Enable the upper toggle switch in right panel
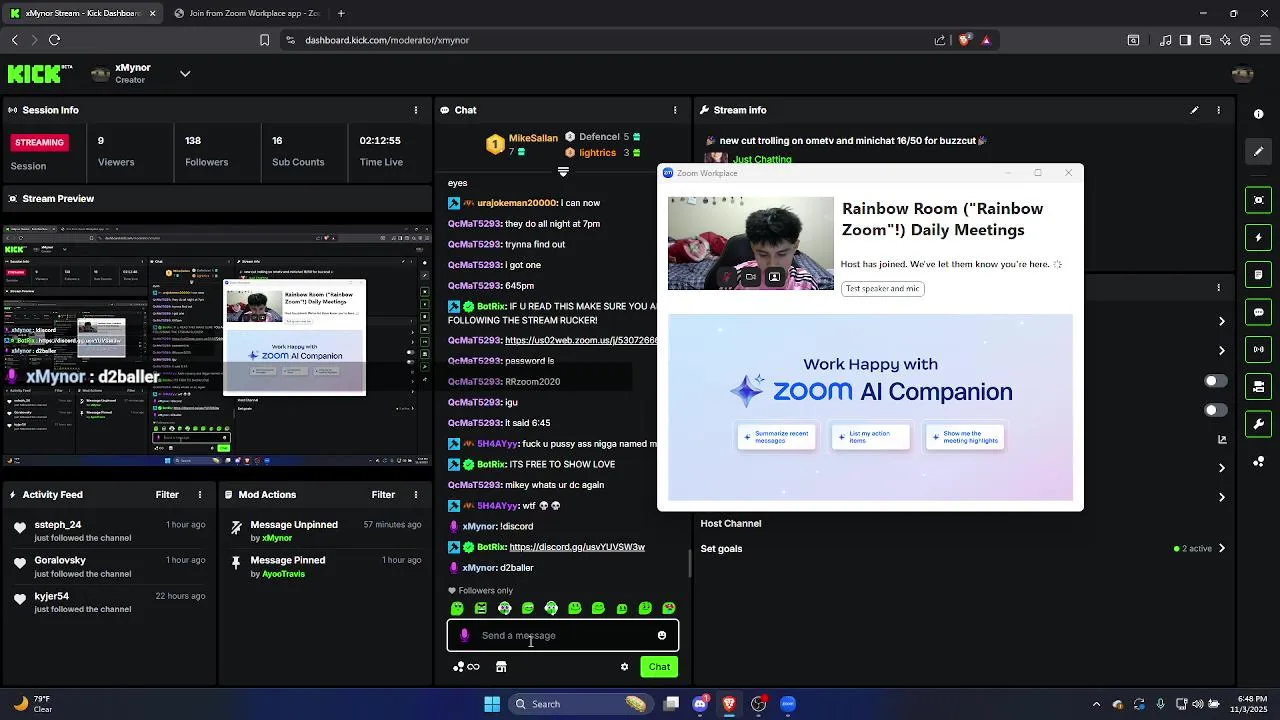1280x720 pixels. click(1215, 381)
